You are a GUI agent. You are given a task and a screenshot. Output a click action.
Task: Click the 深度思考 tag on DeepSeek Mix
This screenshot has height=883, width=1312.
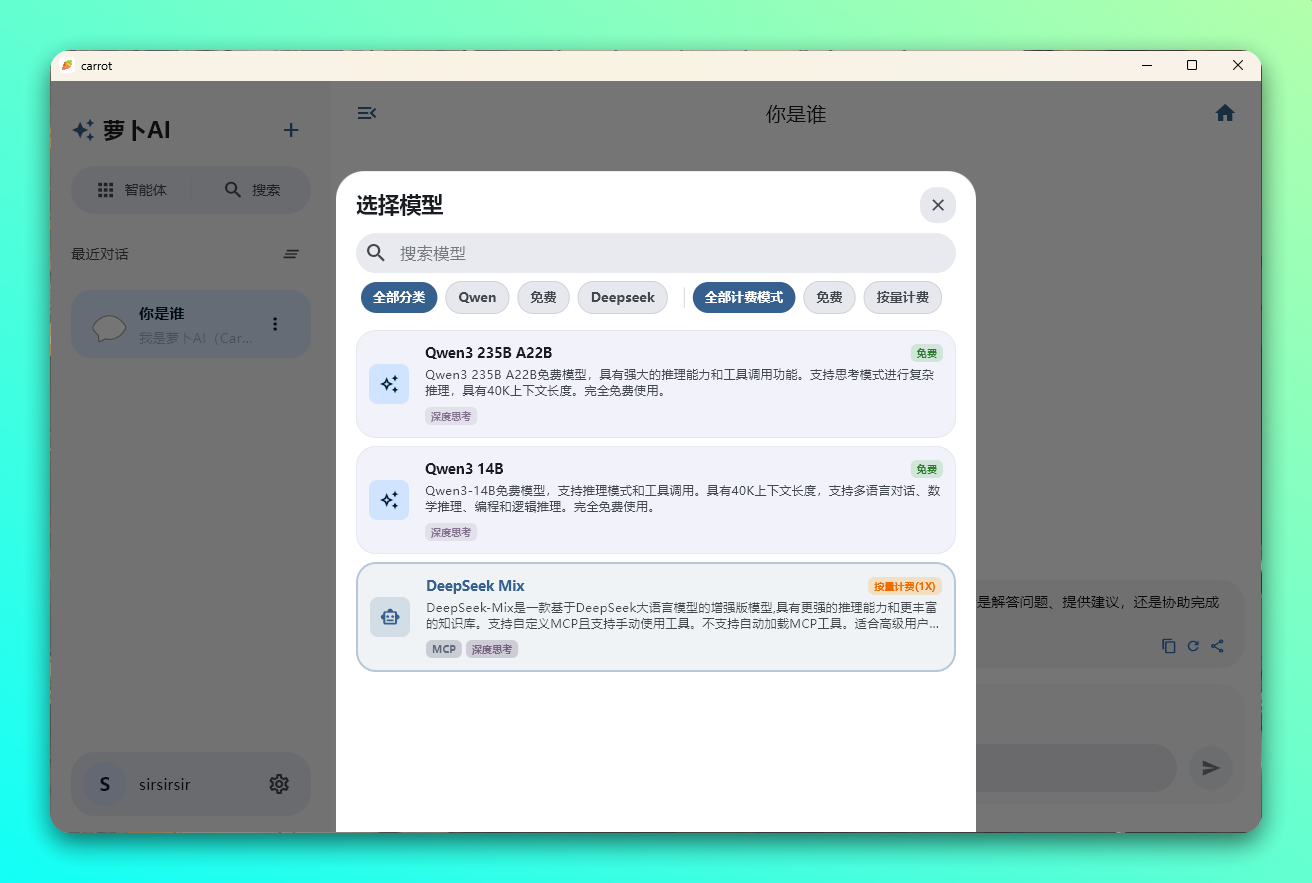pyautogui.click(x=492, y=649)
